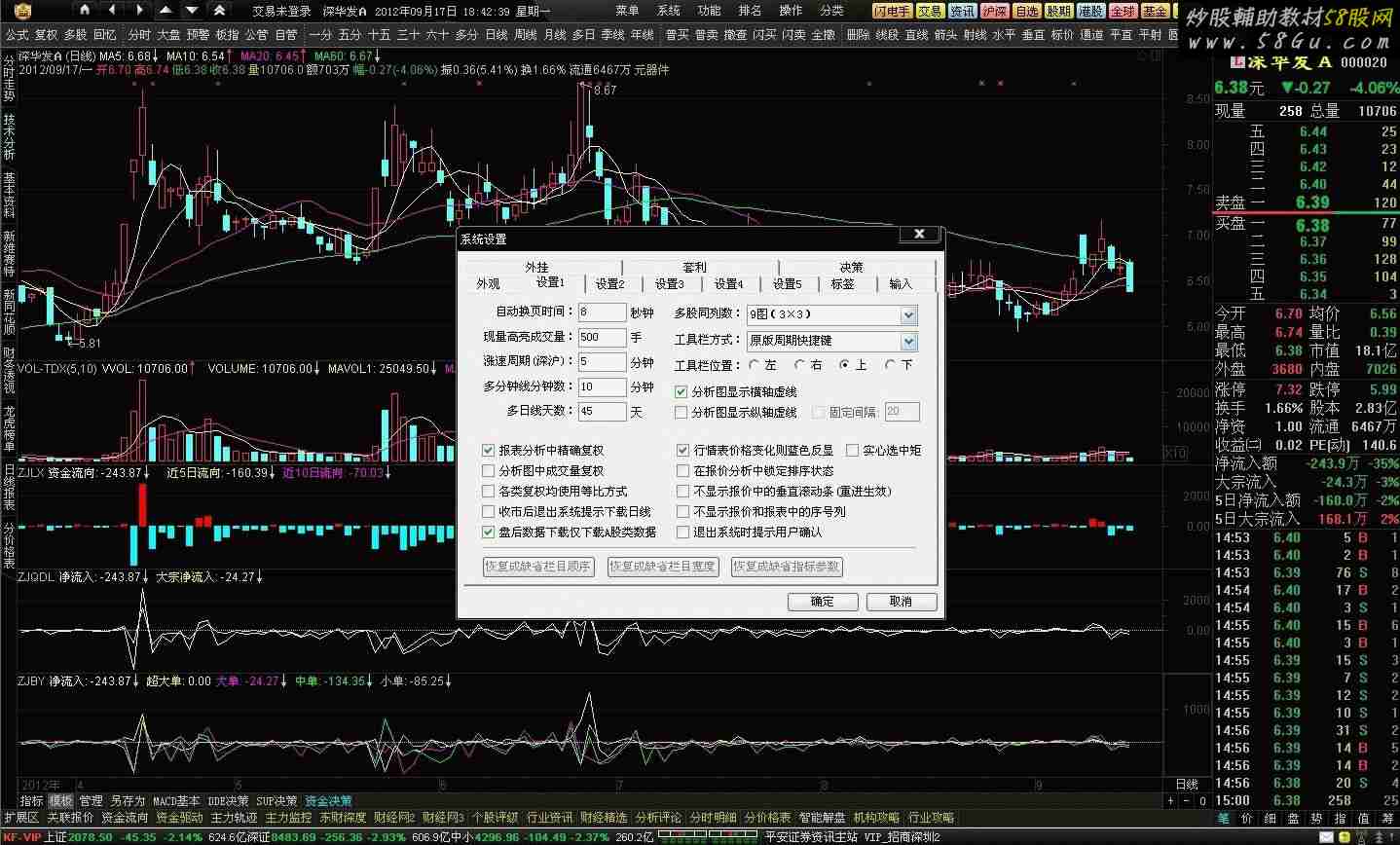Click the 自动换页时间 input field

[602, 312]
